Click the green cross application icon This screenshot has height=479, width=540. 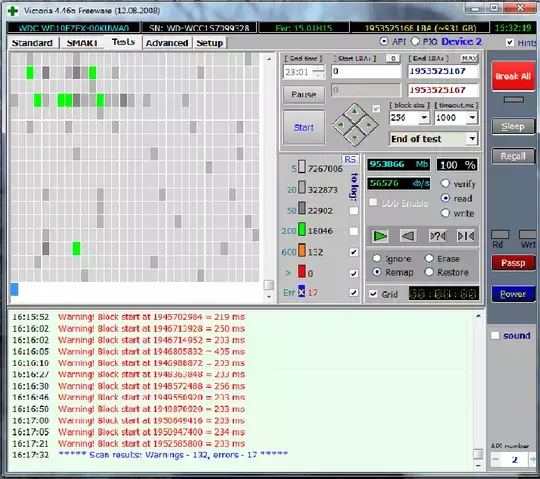click(13, 11)
